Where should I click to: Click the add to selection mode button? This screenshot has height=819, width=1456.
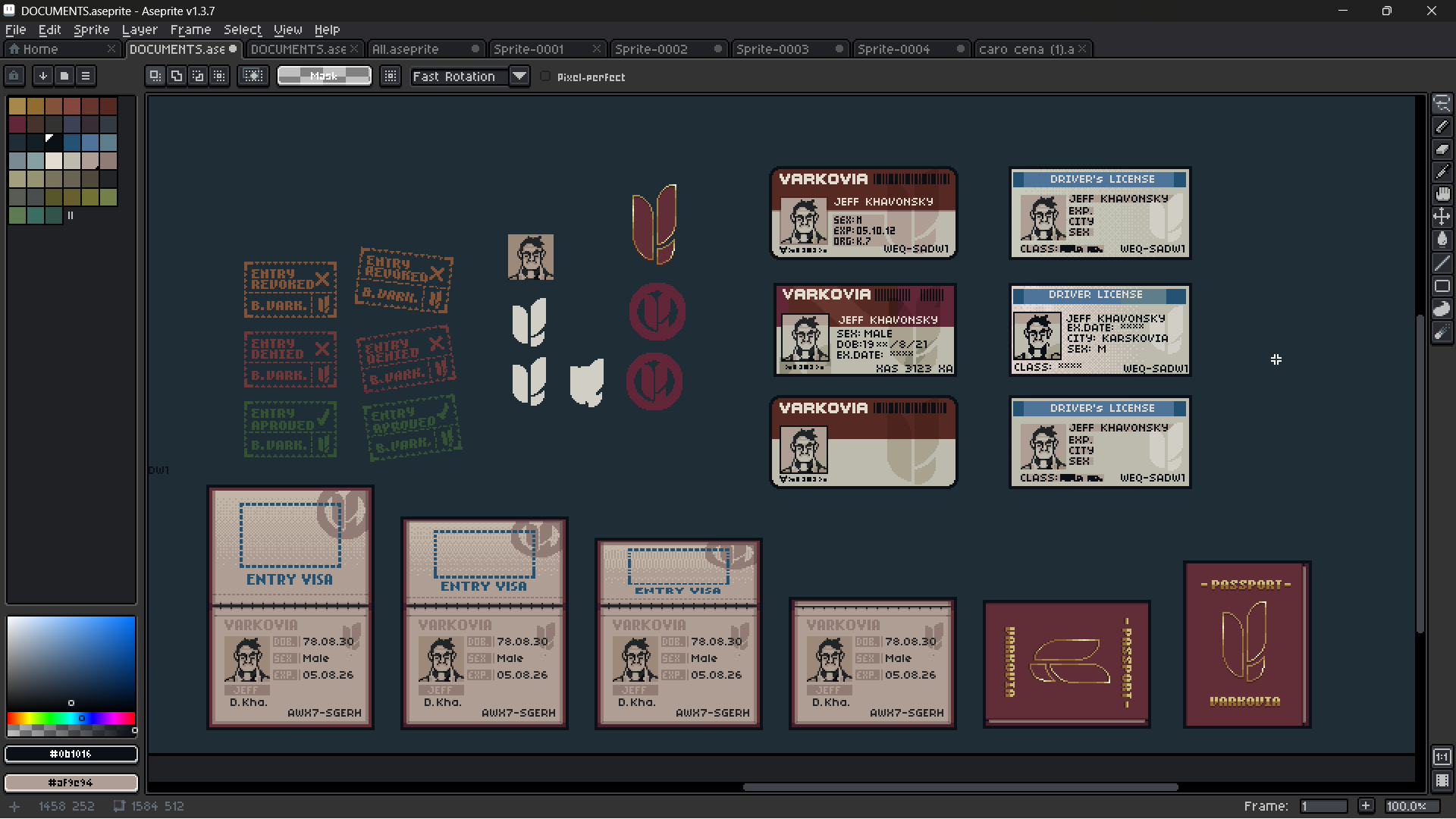[x=176, y=76]
